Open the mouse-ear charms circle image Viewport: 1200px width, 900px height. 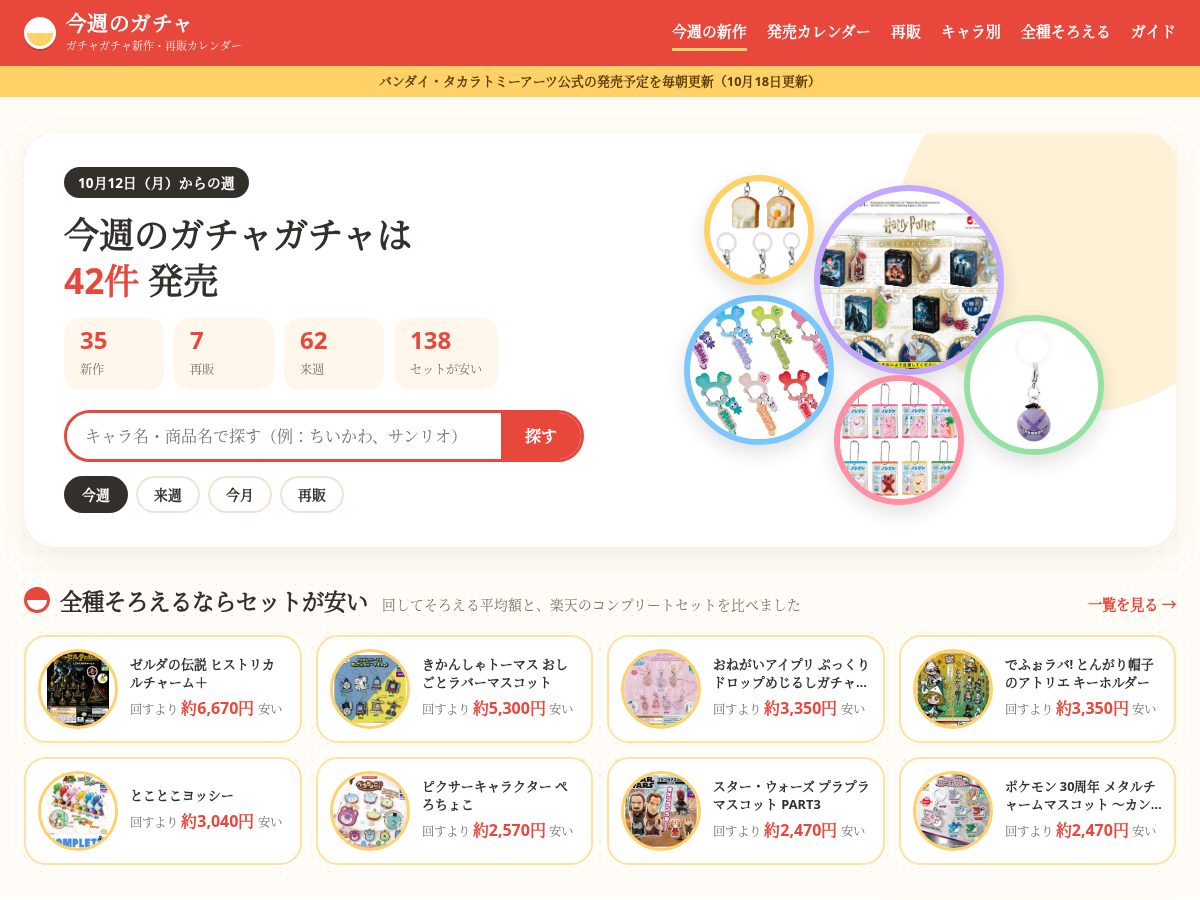(x=759, y=370)
